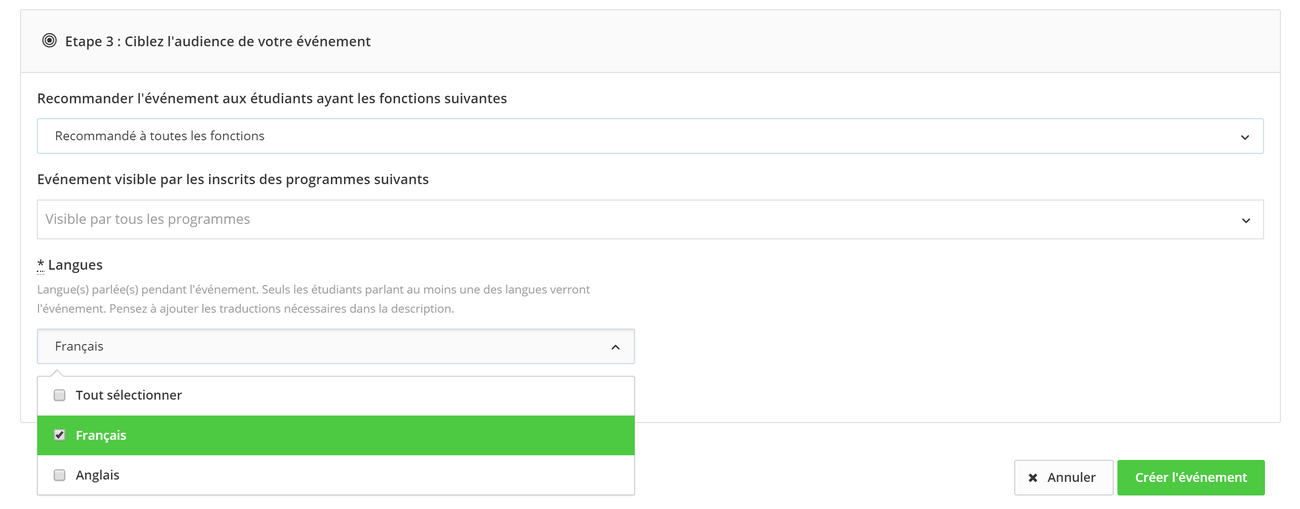Click the X icon in Annuler button

click(1033, 478)
